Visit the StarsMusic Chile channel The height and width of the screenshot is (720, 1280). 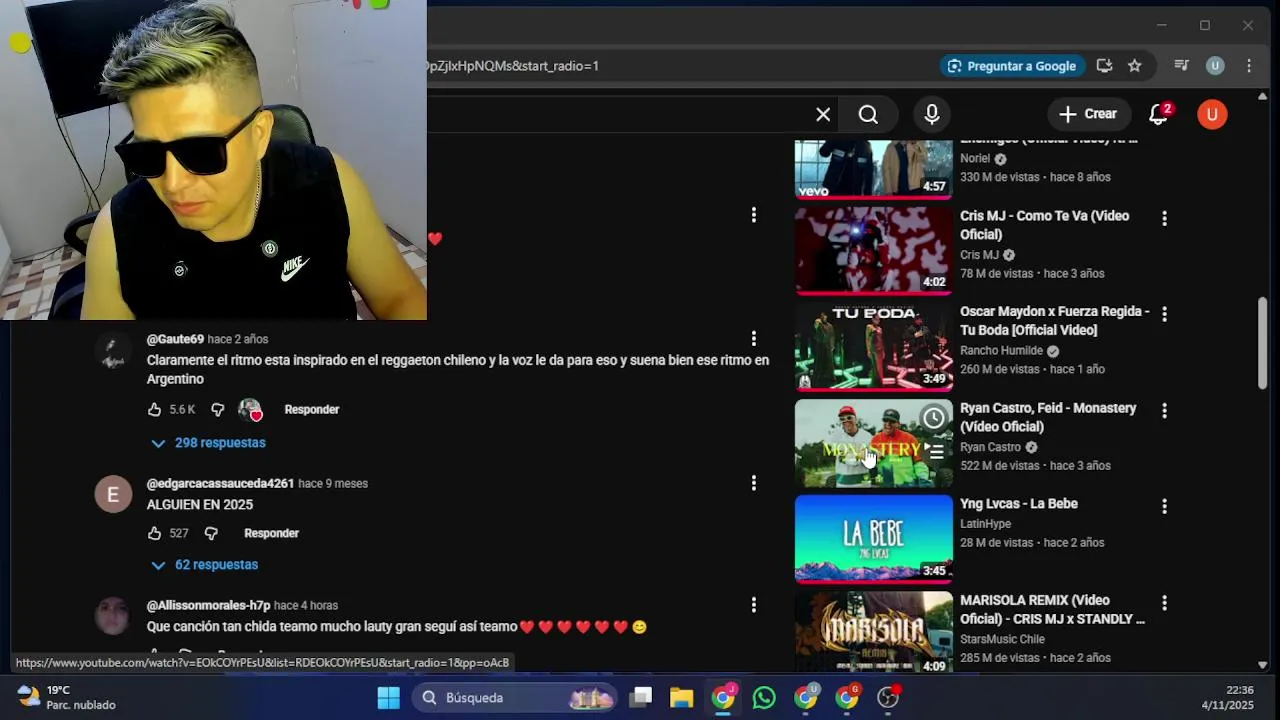coord(1002,639)
